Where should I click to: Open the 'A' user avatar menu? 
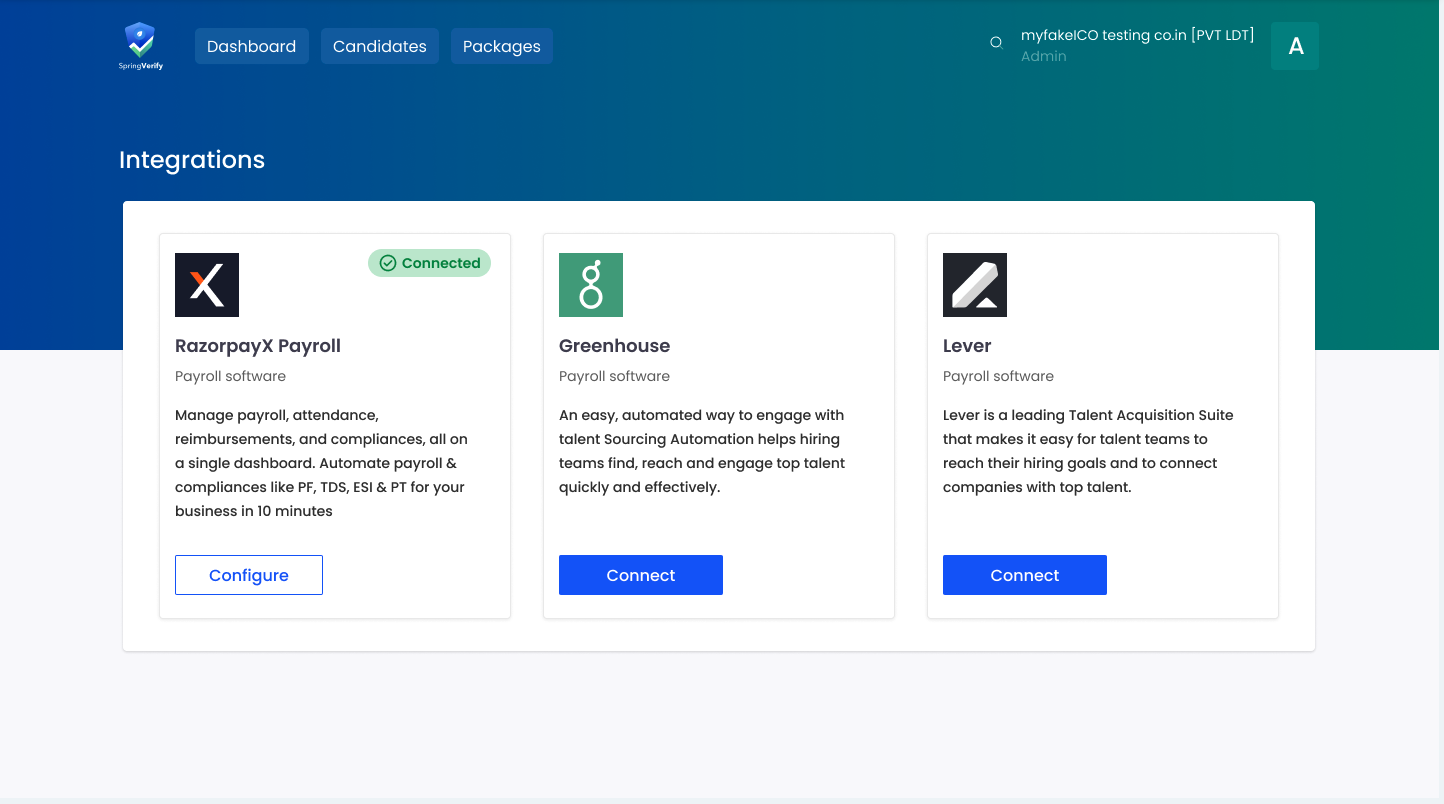coord(1295,46)
